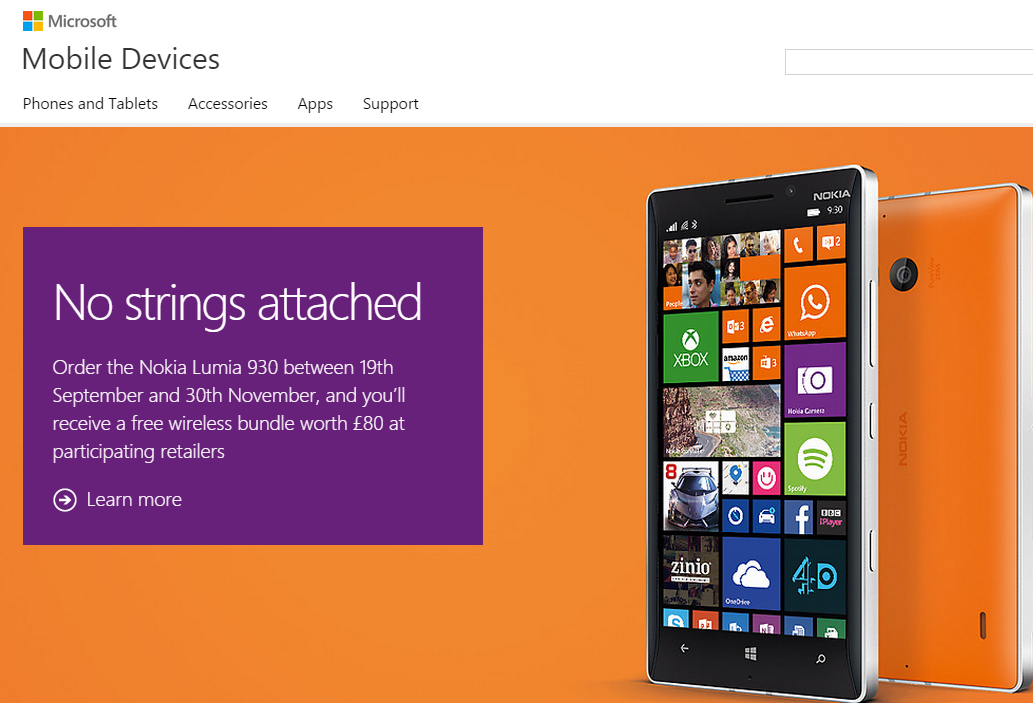Tap the BBC iPlayer tile

click(x=831, y=517)
